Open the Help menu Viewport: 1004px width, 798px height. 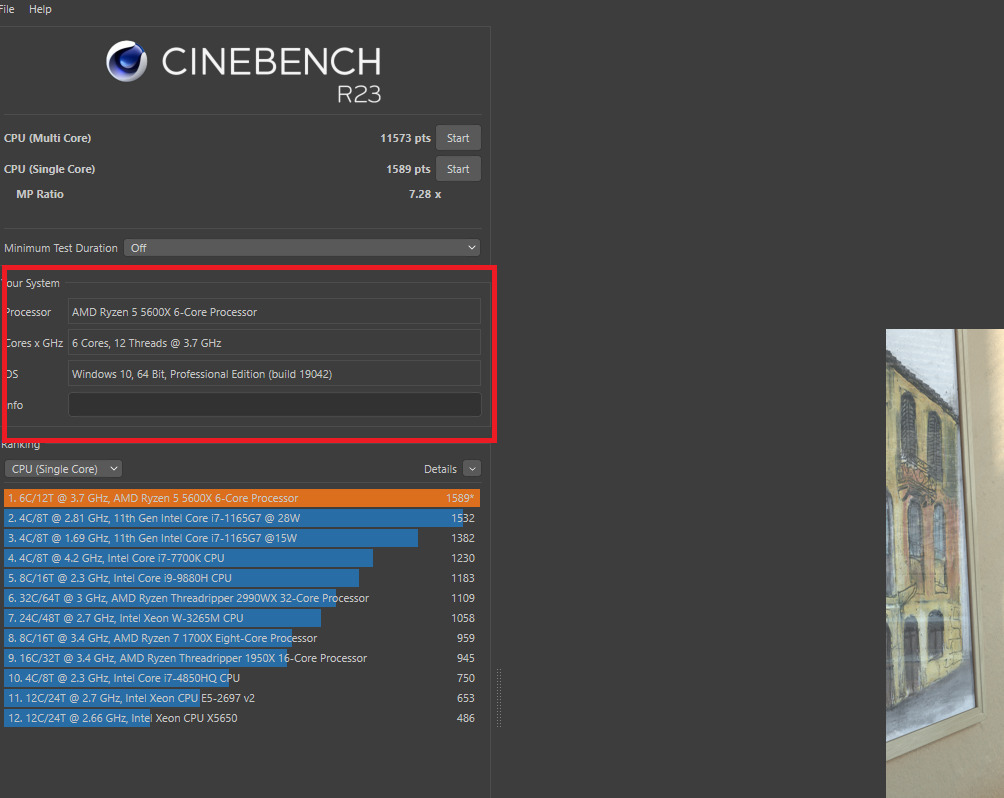coord(40,9)
